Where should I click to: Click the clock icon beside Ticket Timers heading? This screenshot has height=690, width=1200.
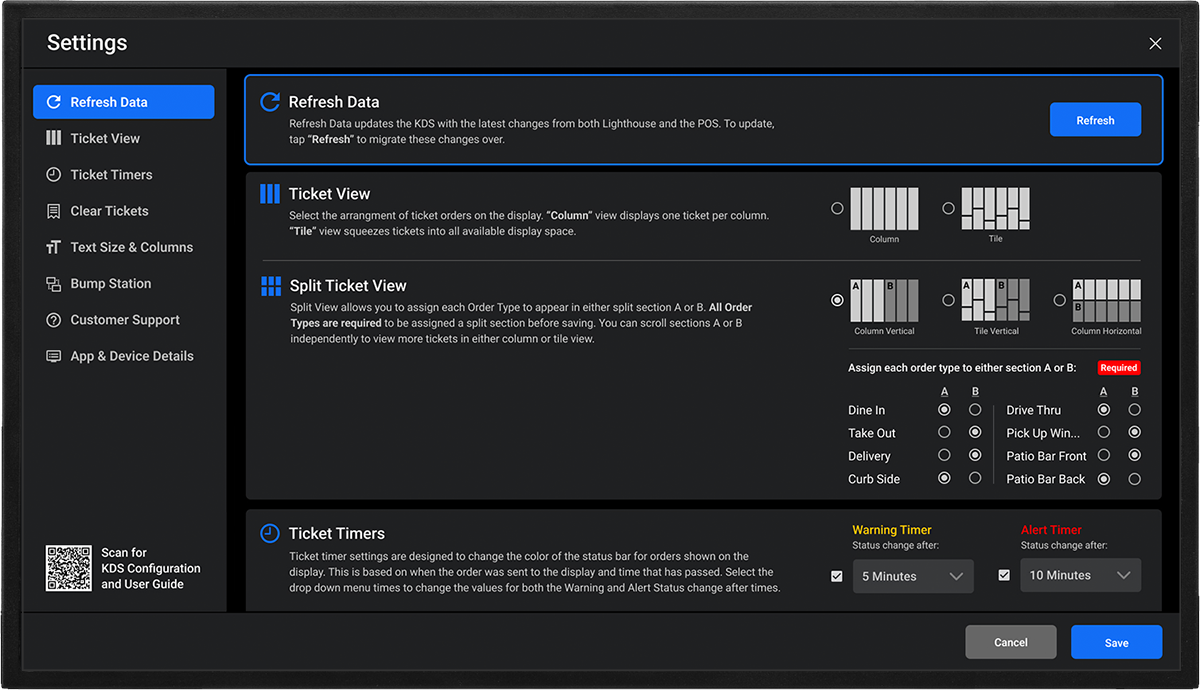pyautogui.click(x=270, y=534)
